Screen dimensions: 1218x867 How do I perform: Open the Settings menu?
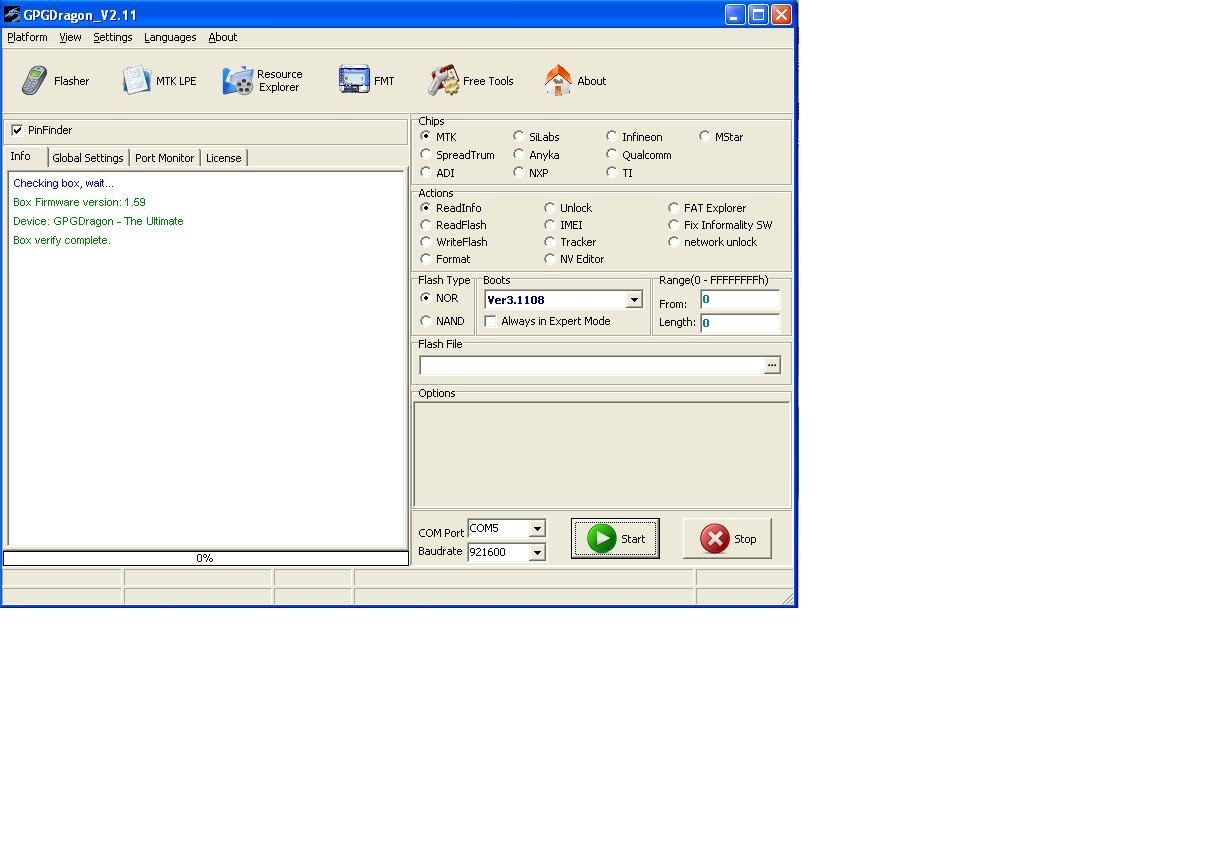pyautogui.click(x=112, y=37)
